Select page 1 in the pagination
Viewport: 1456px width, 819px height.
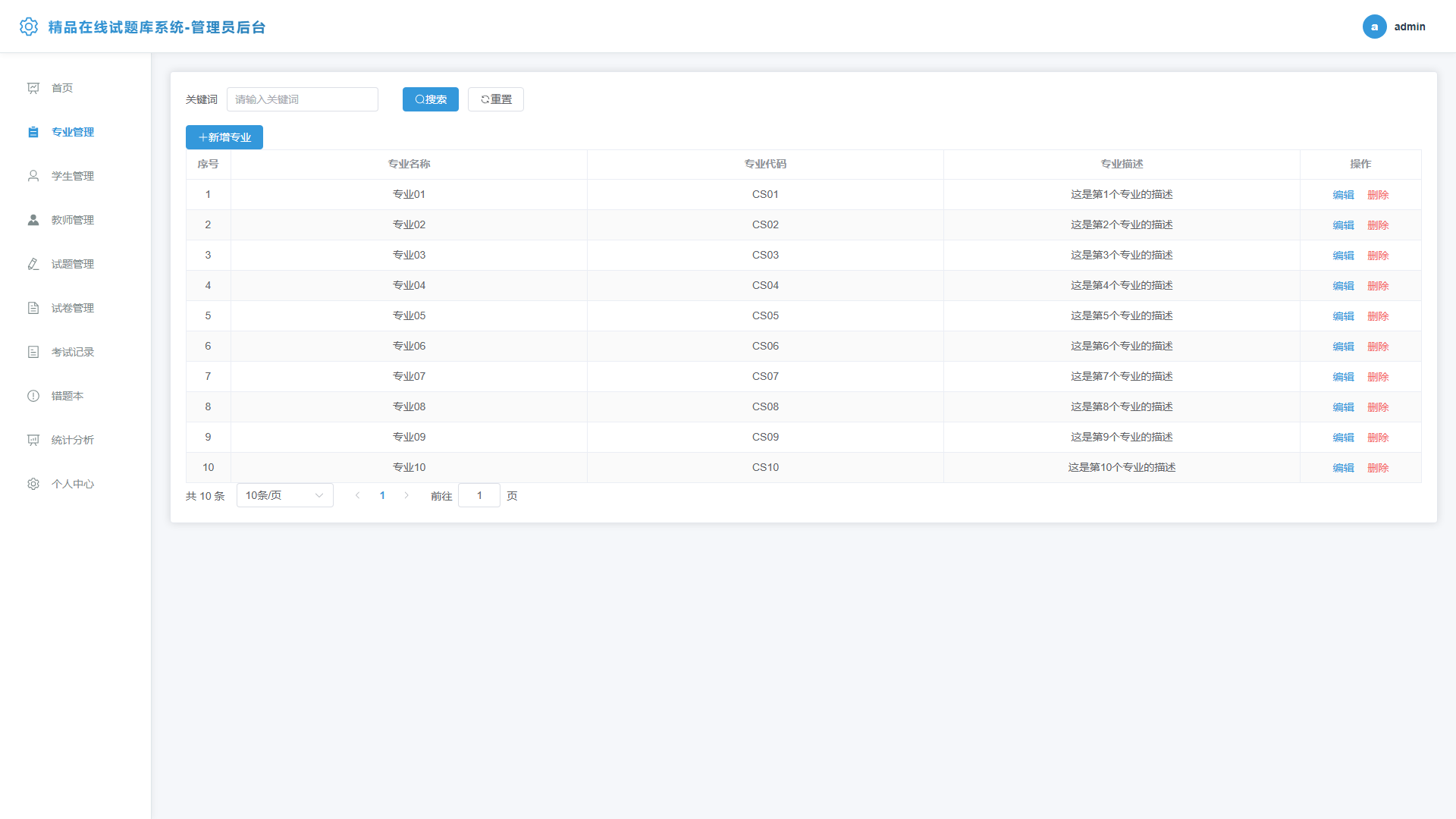pos(382,495)
